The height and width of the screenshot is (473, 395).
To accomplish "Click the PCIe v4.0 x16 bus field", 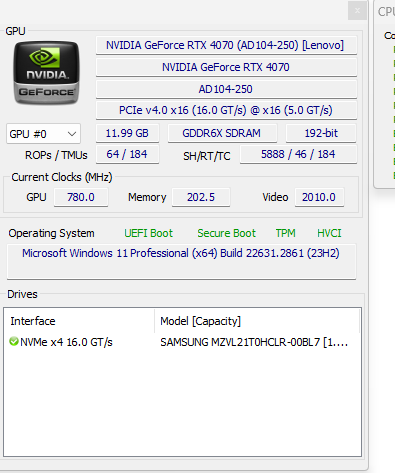I will point(226,110).
